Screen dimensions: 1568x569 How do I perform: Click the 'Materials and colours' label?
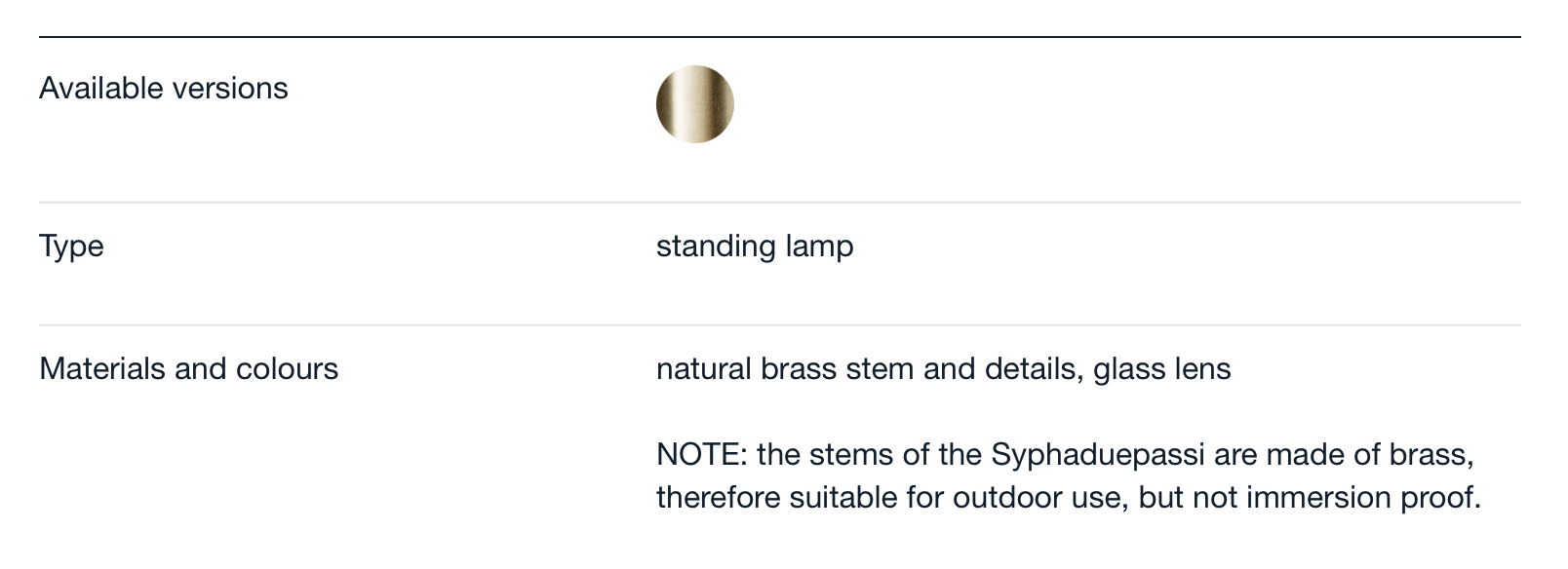pyautogui.click(x=188, y=369)
